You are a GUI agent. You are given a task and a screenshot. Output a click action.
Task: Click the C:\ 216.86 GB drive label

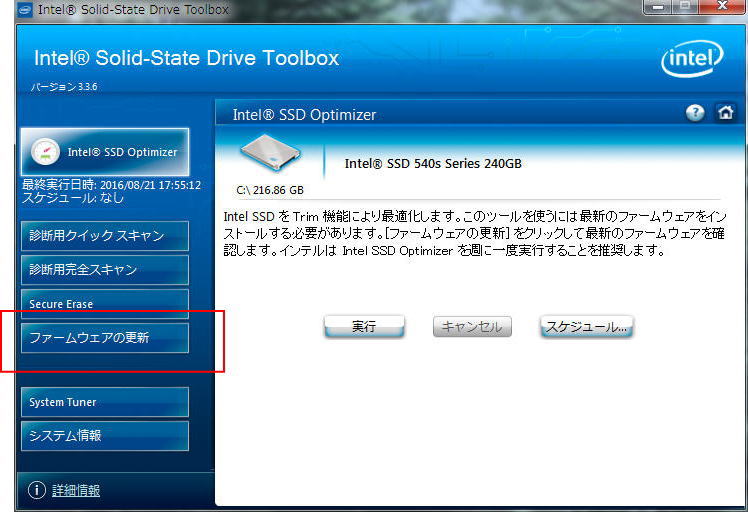click(x=270, y=190)
